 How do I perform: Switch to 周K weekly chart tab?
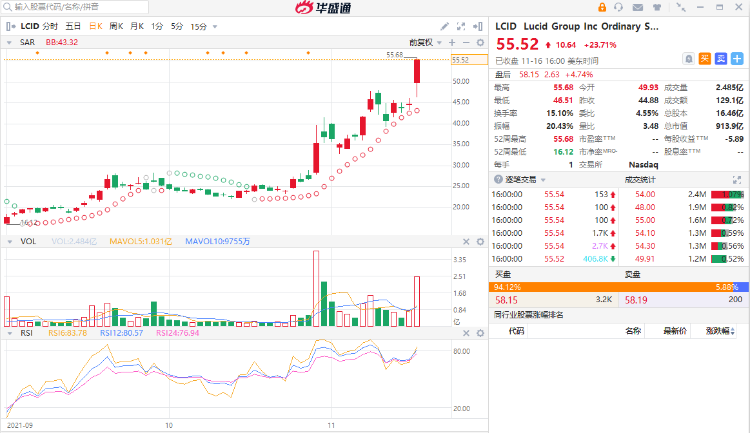(x=116, y=26)
